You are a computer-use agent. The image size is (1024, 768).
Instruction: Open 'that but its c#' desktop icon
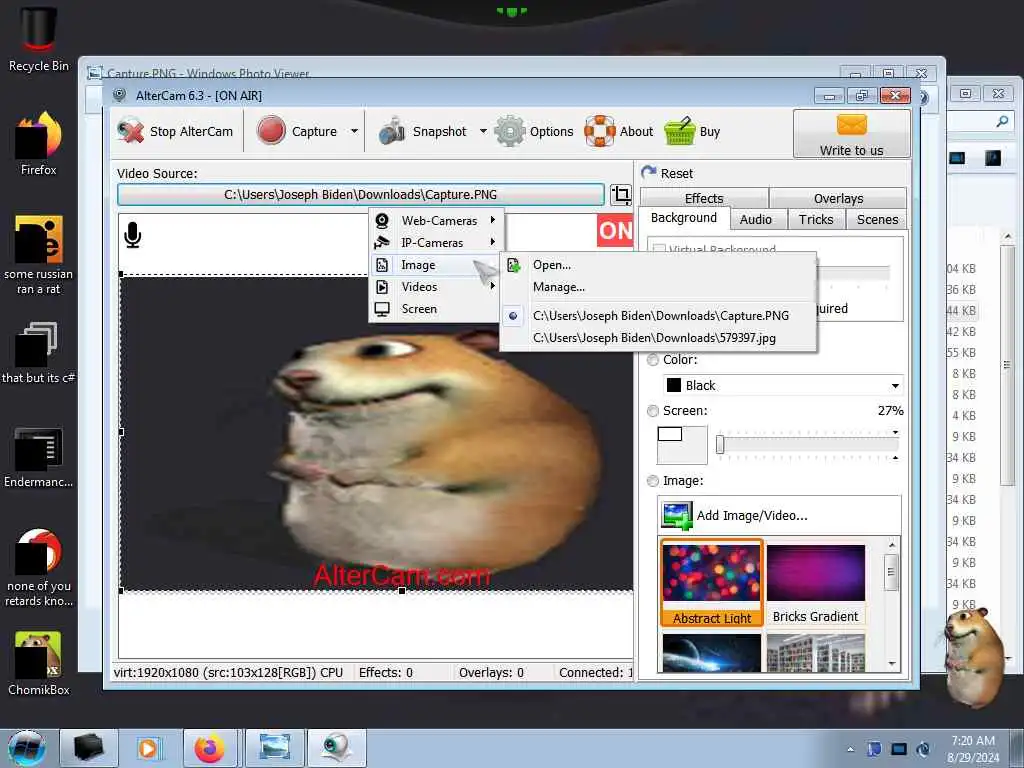pos(39,353)
